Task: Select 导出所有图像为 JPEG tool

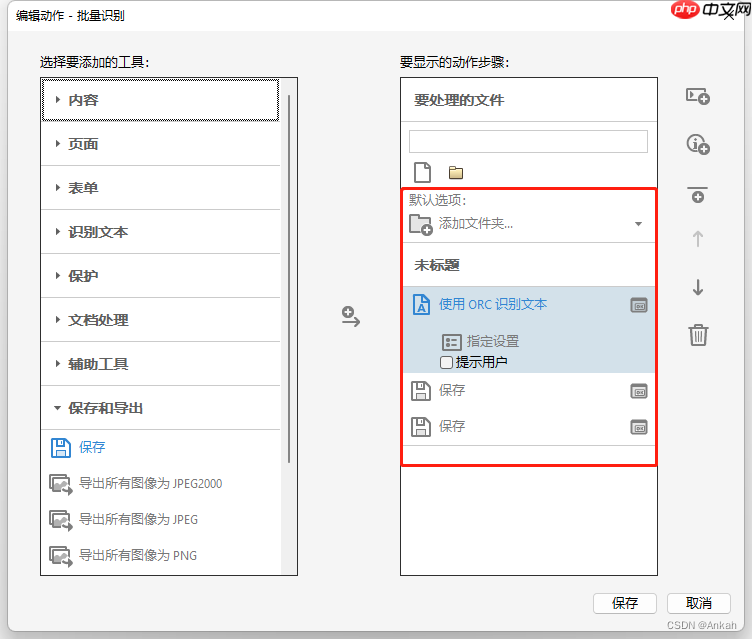Action: 138,519
